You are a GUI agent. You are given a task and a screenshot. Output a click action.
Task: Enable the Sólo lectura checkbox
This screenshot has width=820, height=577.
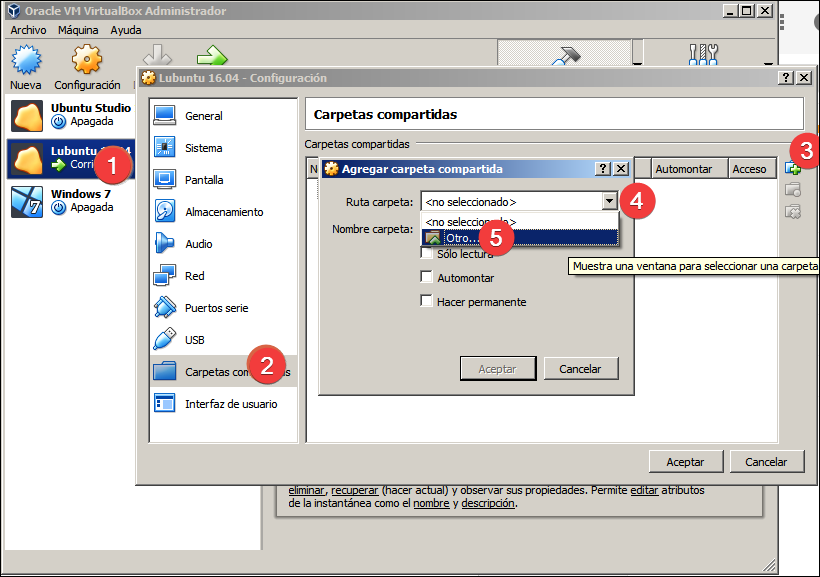pos(427,253)
